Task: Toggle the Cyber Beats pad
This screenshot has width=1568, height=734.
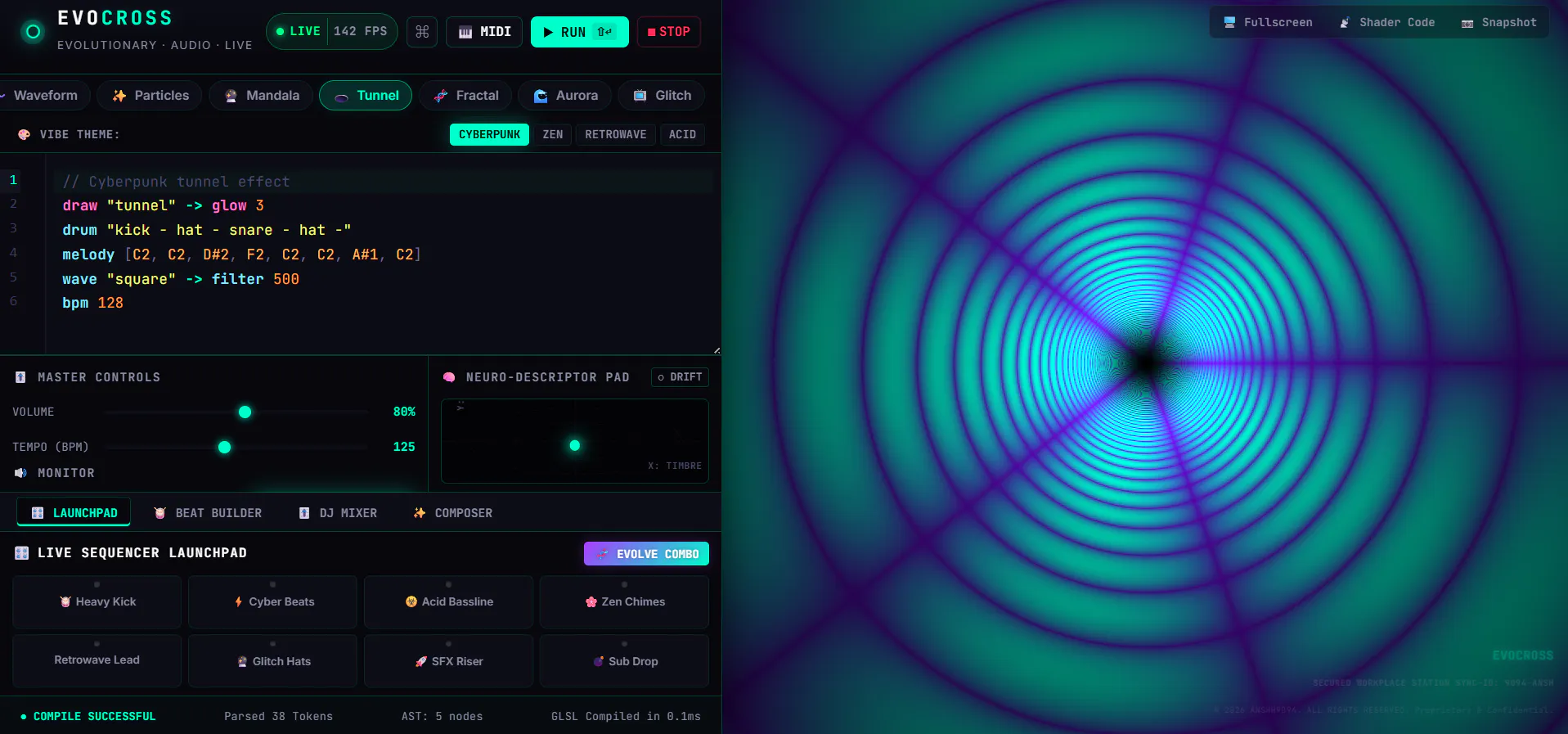Action: pyautogui.click(x=272, y=602)
